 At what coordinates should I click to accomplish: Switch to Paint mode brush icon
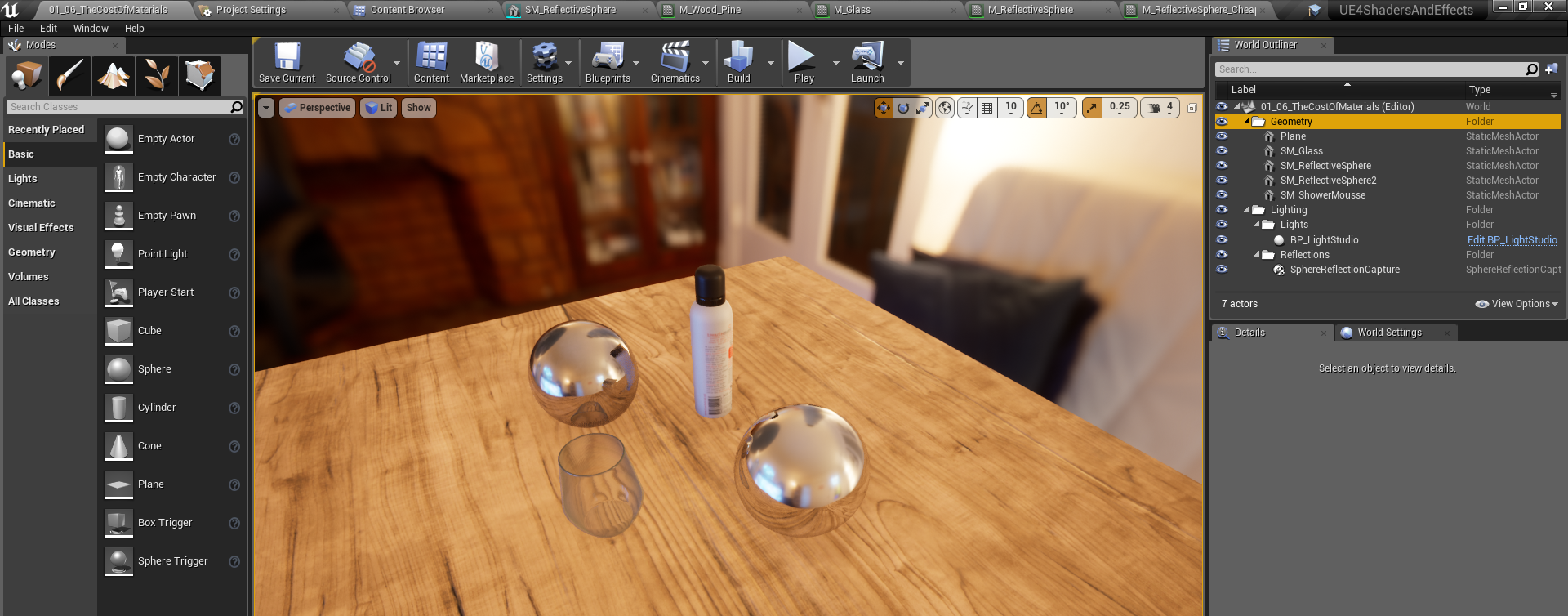(70, 75)
